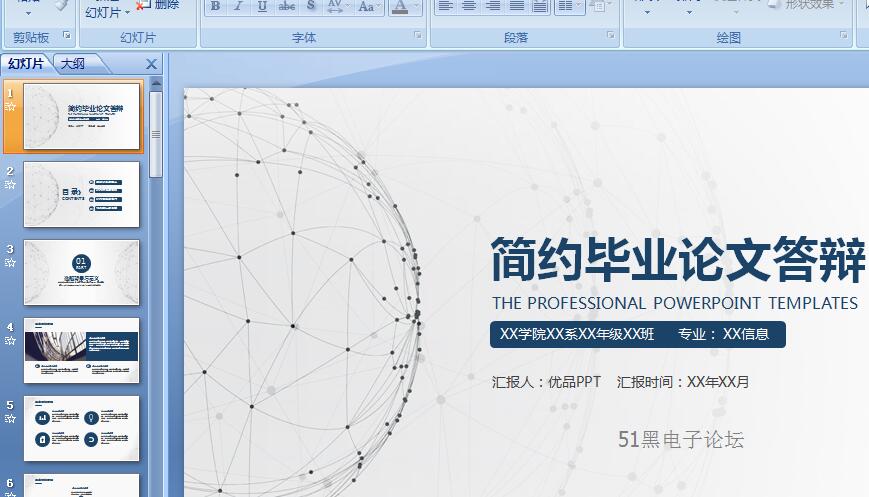This screenshot has width=869, height=497.
Task: Open the Change Case (Aa) menu
Action: (x=365, y=7)
